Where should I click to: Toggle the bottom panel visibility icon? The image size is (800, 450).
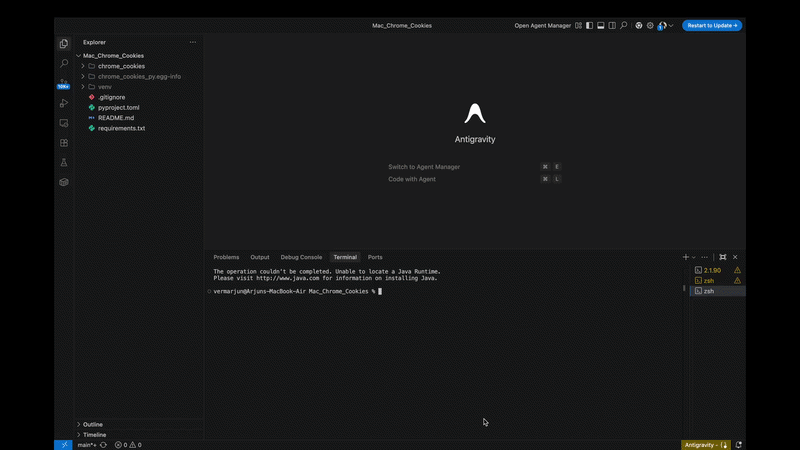[x=601, y=26]
